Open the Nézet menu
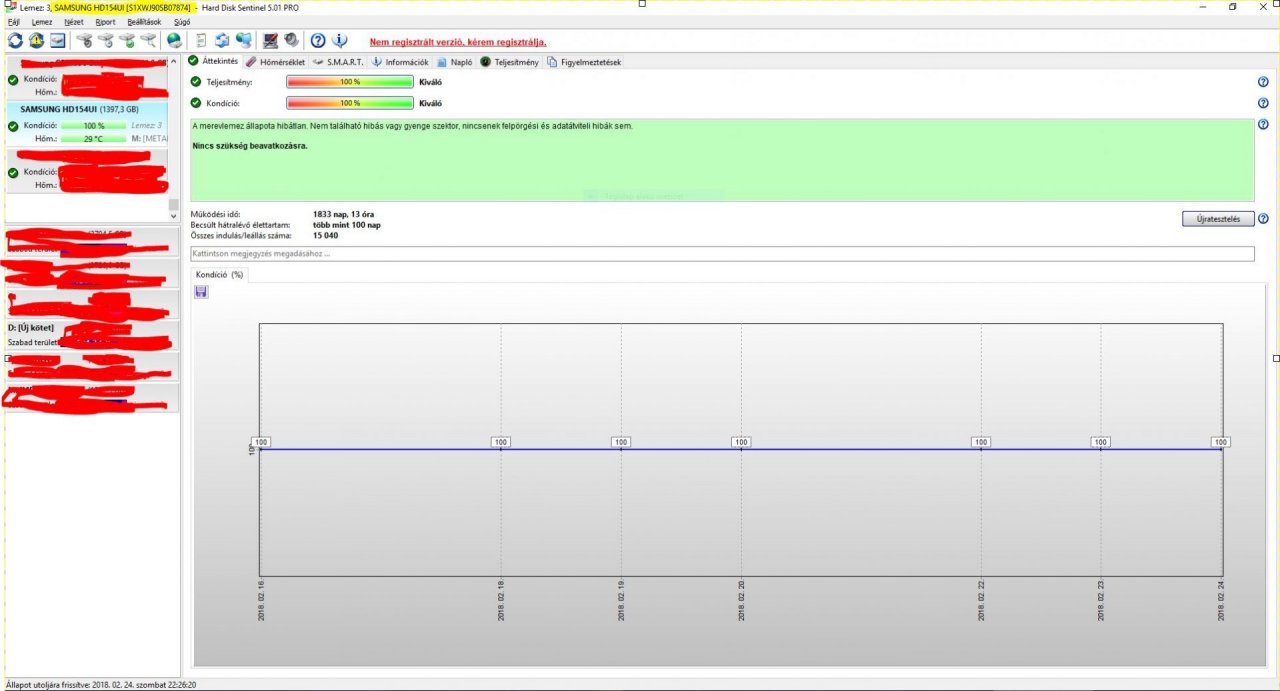 [74, 21]
